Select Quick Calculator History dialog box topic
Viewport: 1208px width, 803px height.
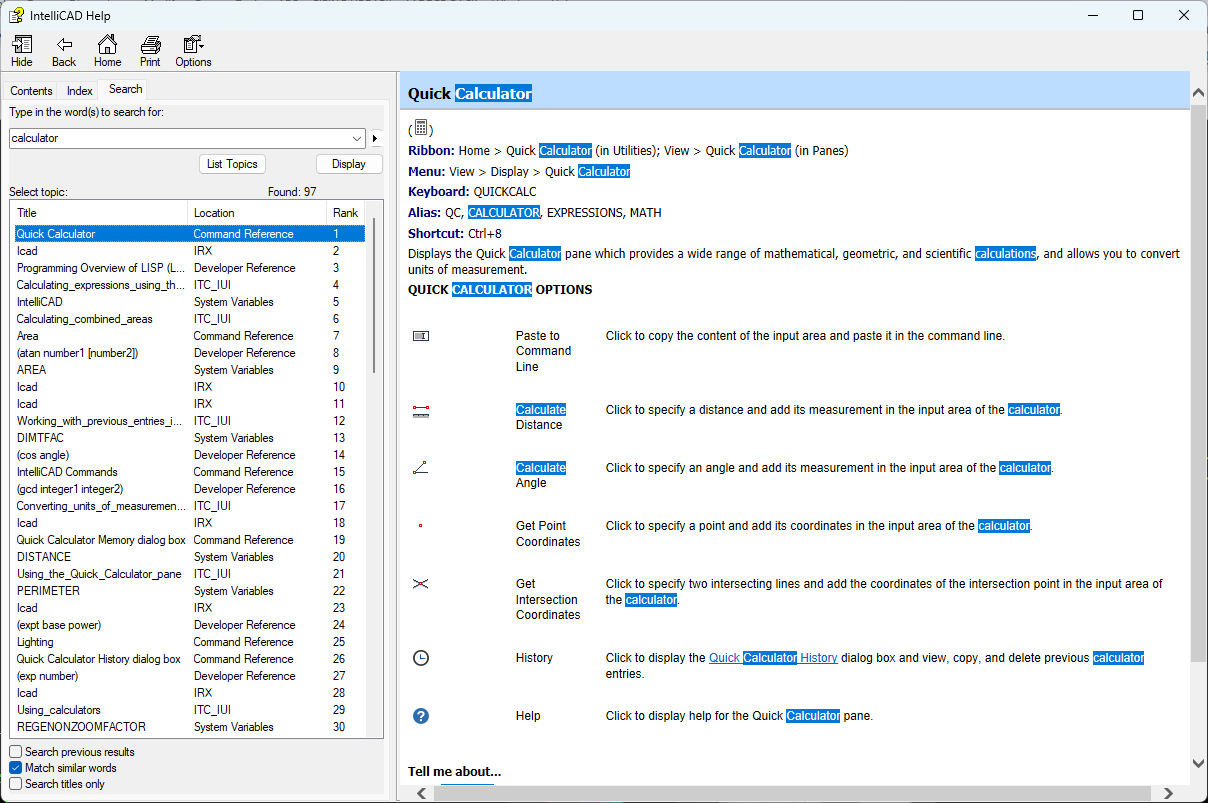[189, 659]
